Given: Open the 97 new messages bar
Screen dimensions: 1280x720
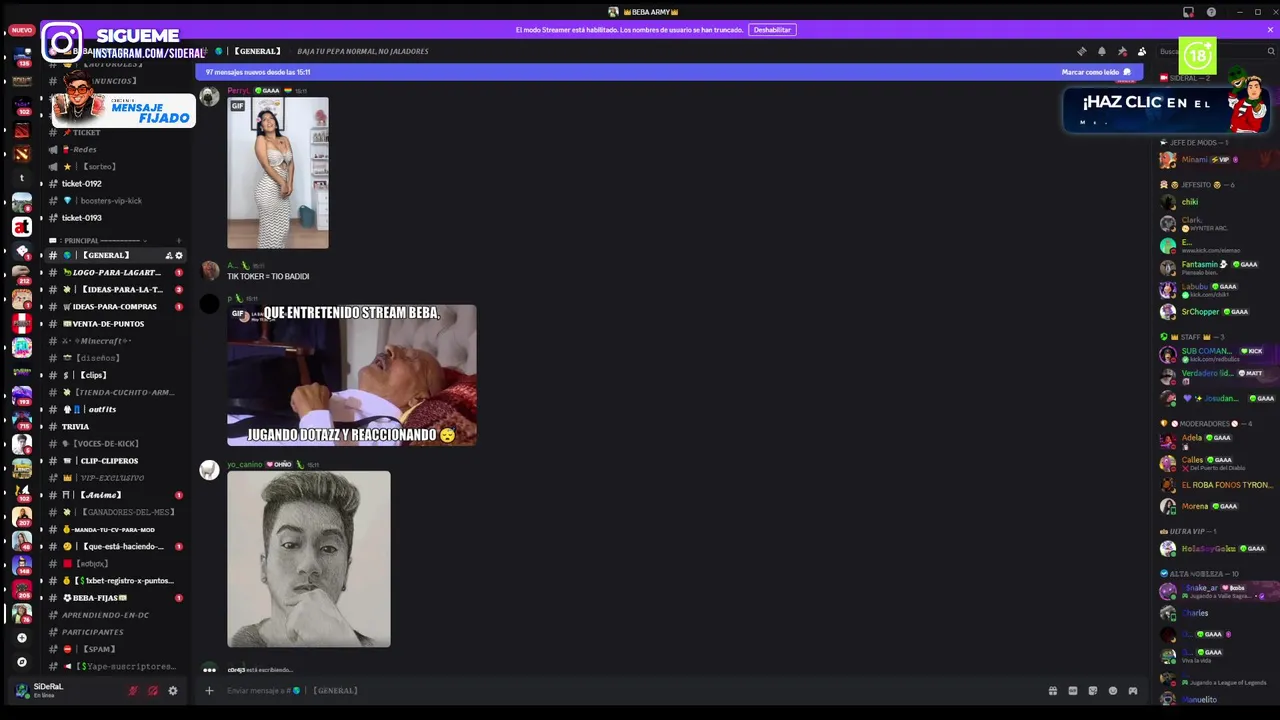Looking at the screenshot, I should pyautogui.click(x=670, y=72).
